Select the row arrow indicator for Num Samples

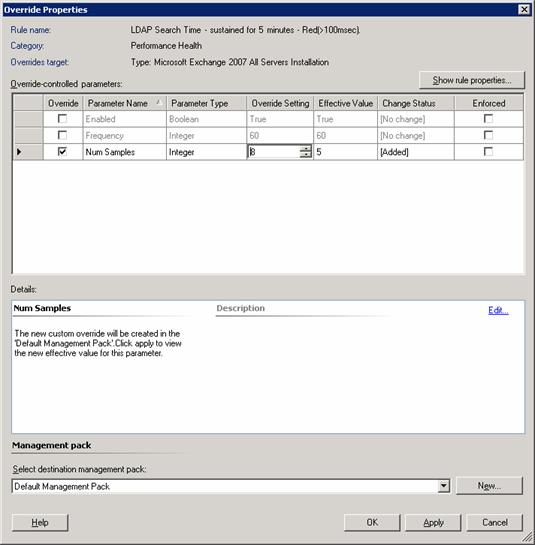tap(19, 152)
